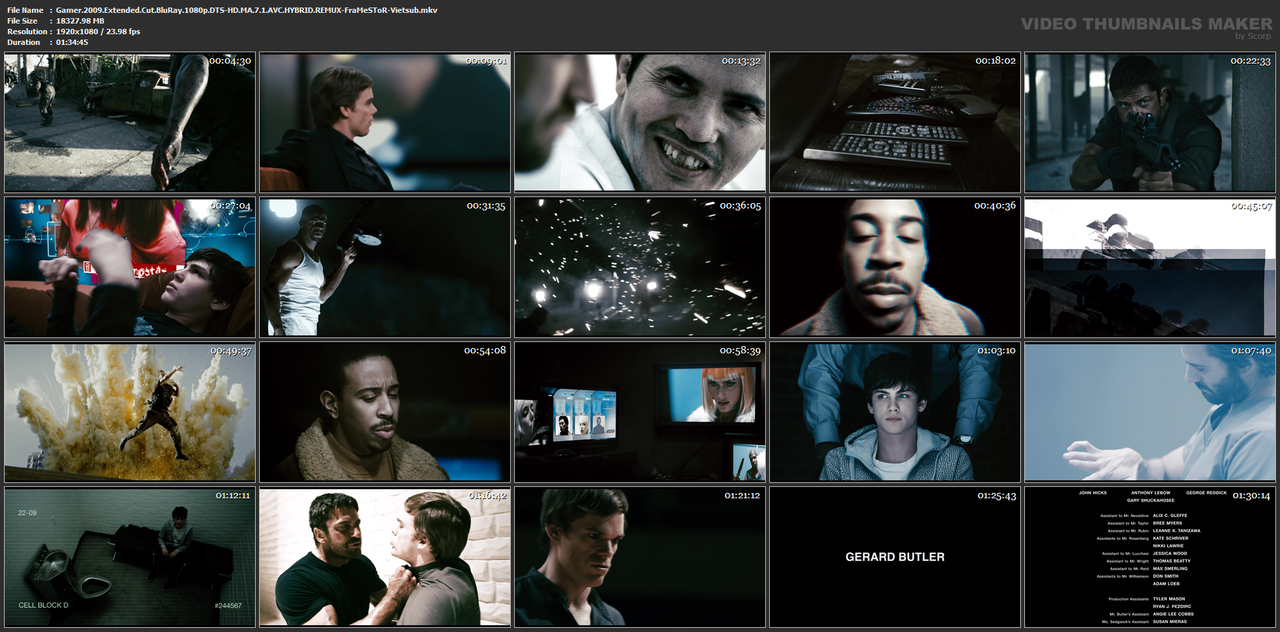Open the thumbnail stamped 00:04:30
Screen dimensions: 1280x632
pyautogui.click(x=130, y=122)
